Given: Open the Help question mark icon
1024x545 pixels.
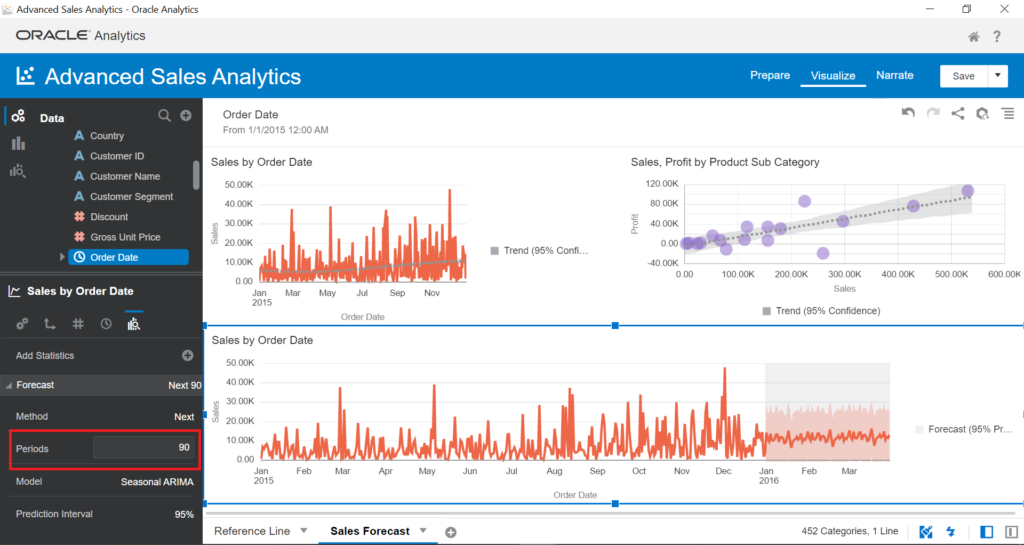Looking at the screenshot, I should pyautogui.click(x=997, y=37).
